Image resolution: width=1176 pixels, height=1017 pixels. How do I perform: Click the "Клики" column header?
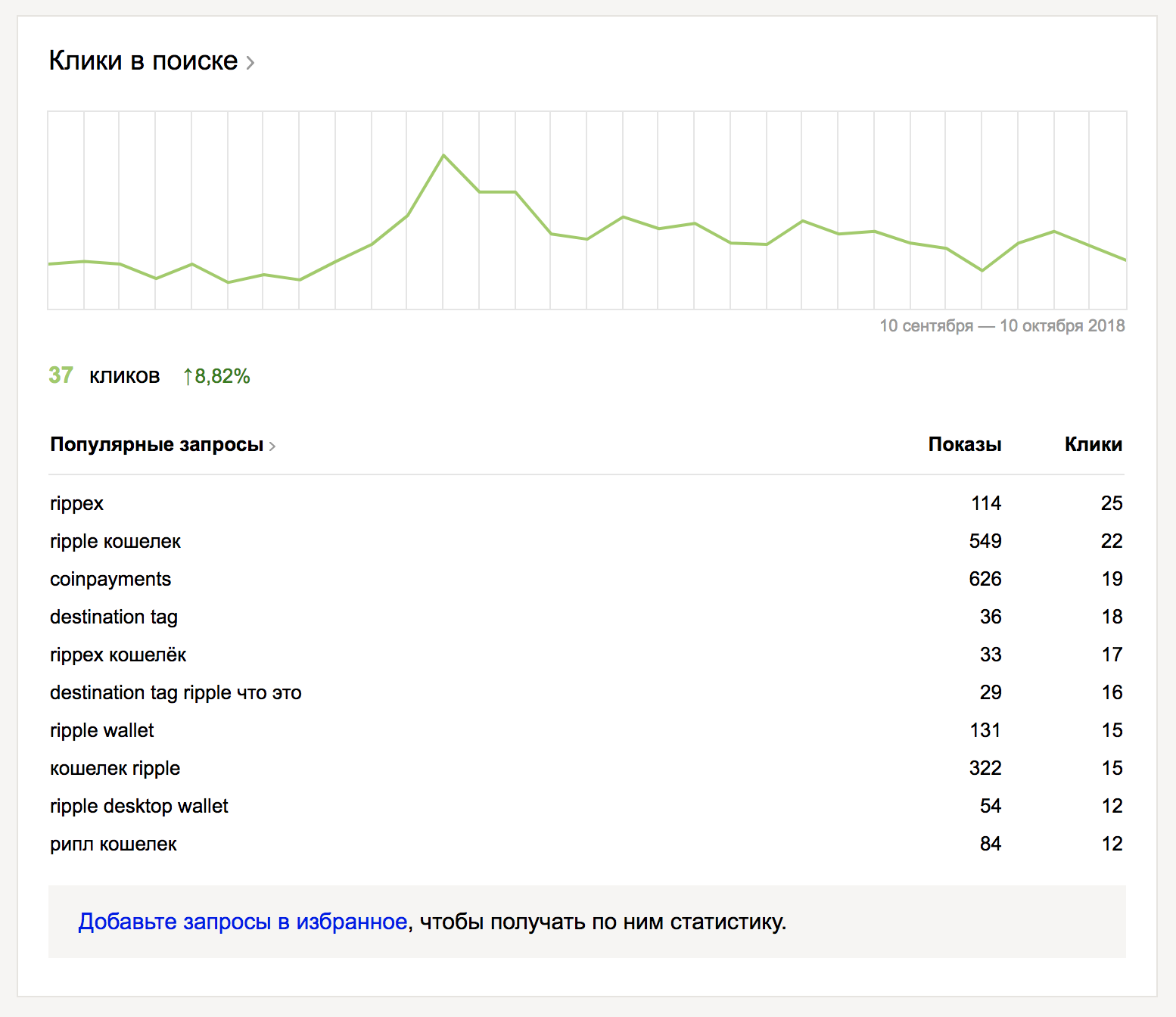pos(1093,444)
